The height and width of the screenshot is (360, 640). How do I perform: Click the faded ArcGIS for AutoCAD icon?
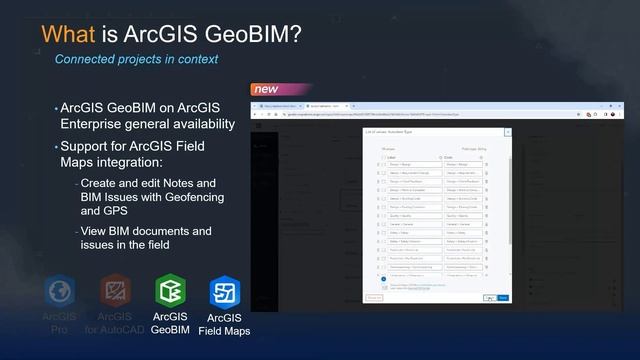click(116, 290)
